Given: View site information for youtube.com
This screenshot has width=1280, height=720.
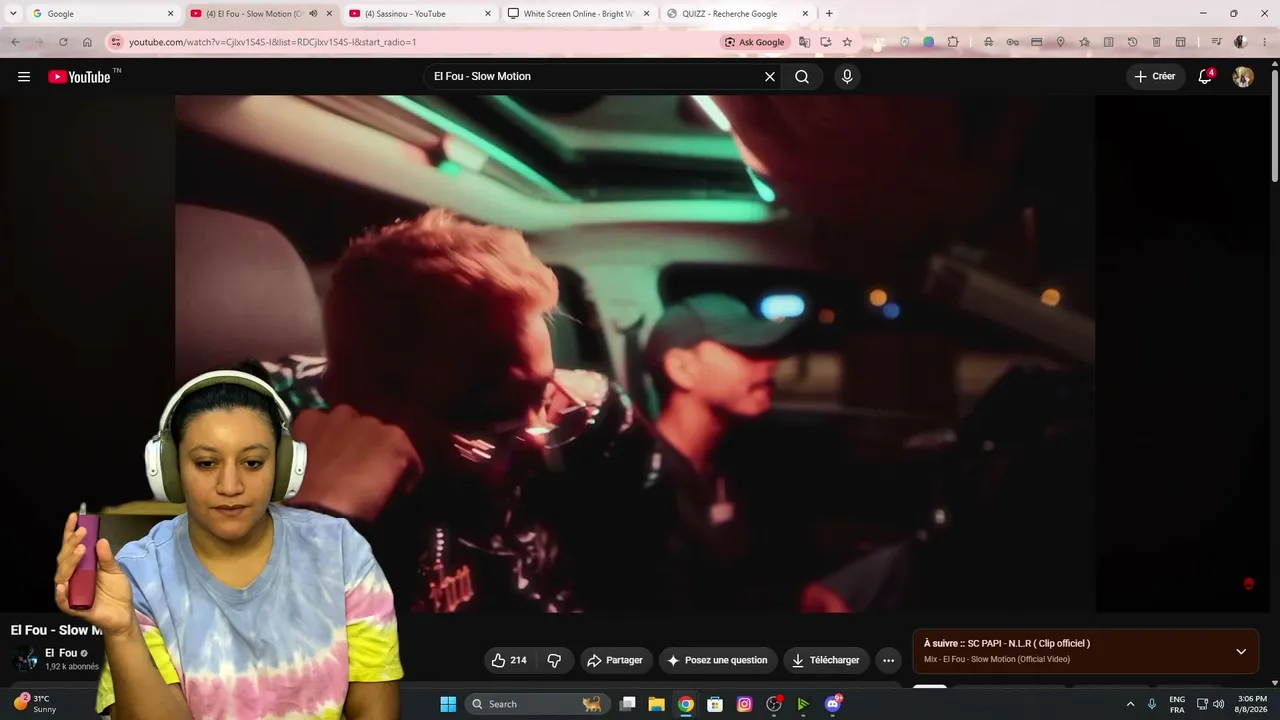Looking at the screenshot, I should click(116, 42).
